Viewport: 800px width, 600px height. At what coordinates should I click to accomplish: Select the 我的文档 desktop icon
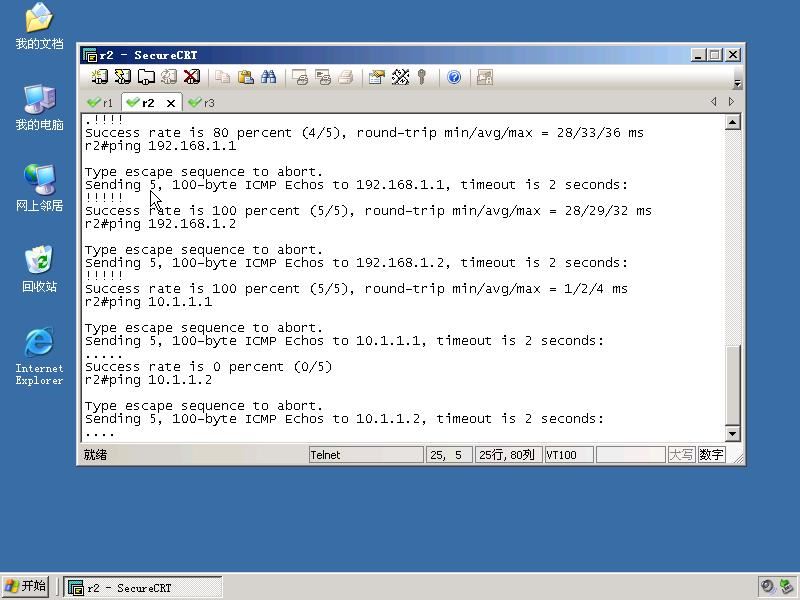pyautogui.click(x=39, y=27)
